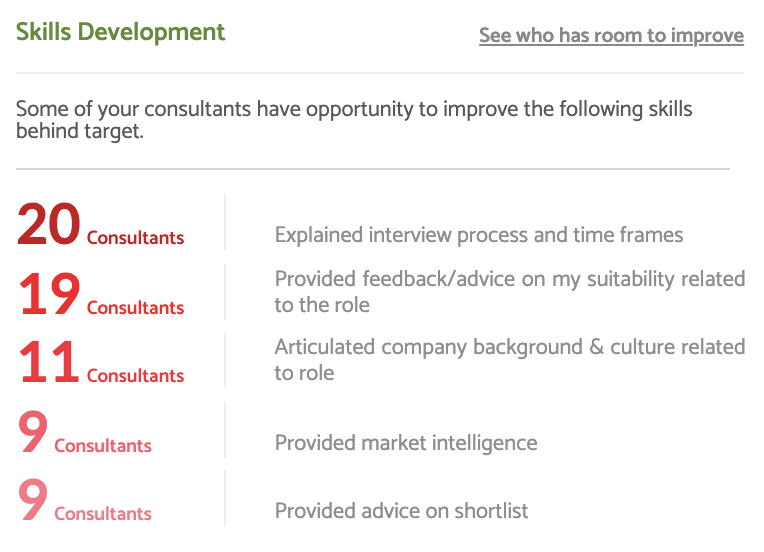764x552 pixels.
Task: Click the Skills Development heading
Action: pyautogui.click(x=120, y=32)
